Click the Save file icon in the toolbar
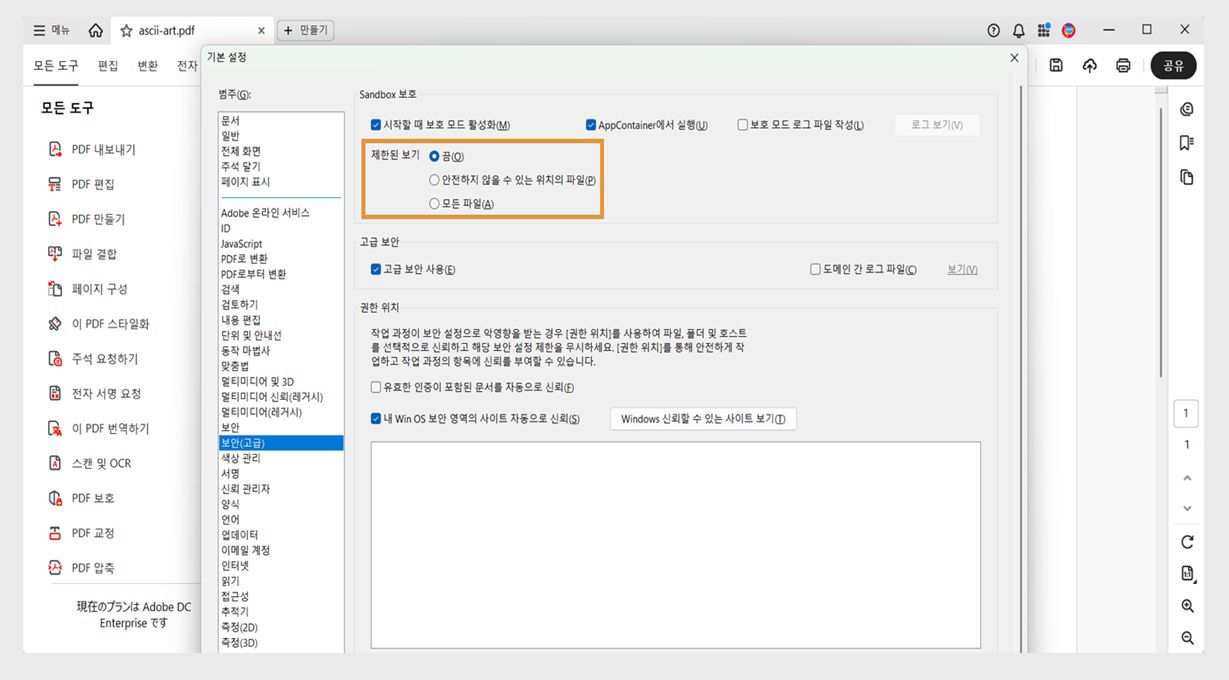Screen dimensions: 1229x680 coord(1055,64)
